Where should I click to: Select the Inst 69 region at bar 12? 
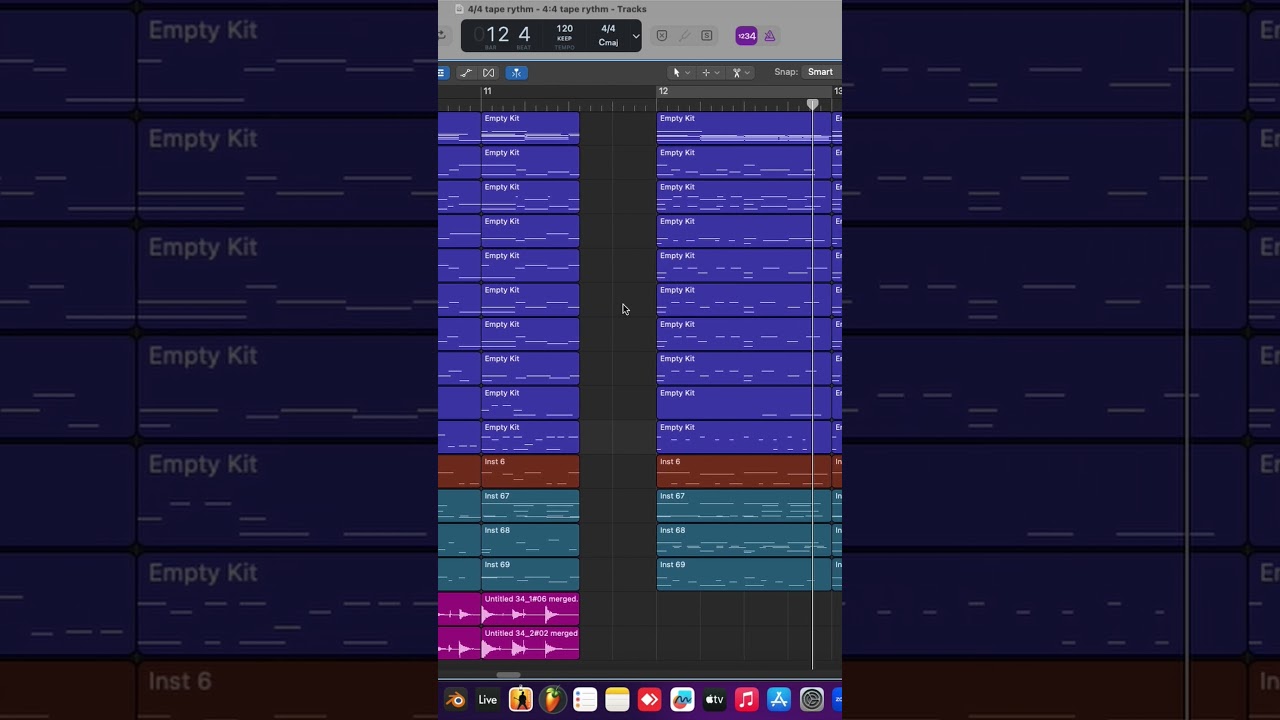(743, 574)
